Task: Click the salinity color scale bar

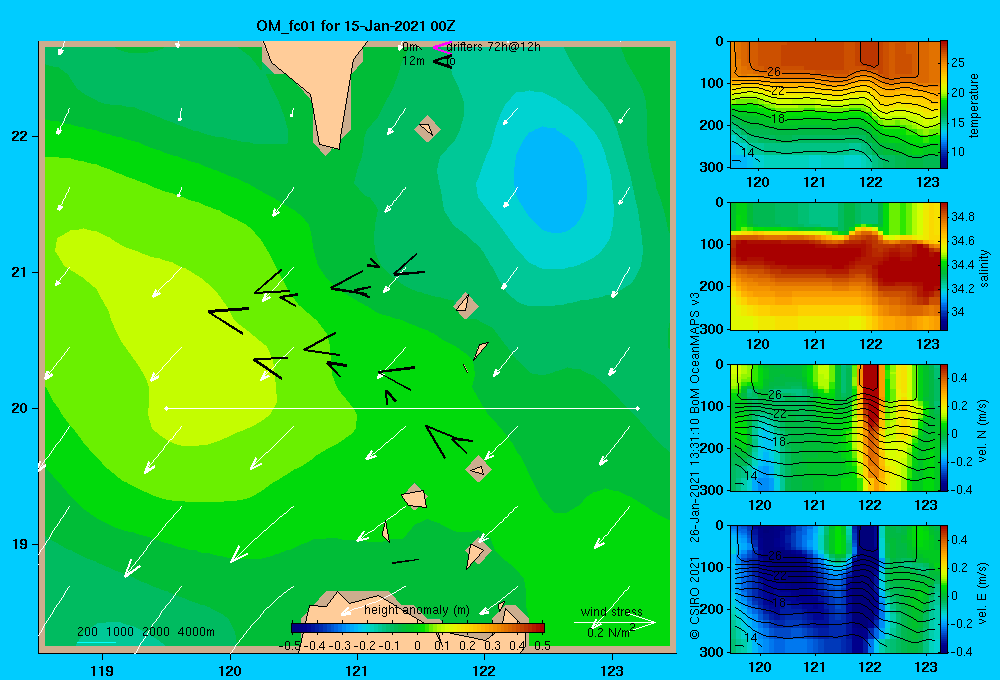Action: (944, 266)
